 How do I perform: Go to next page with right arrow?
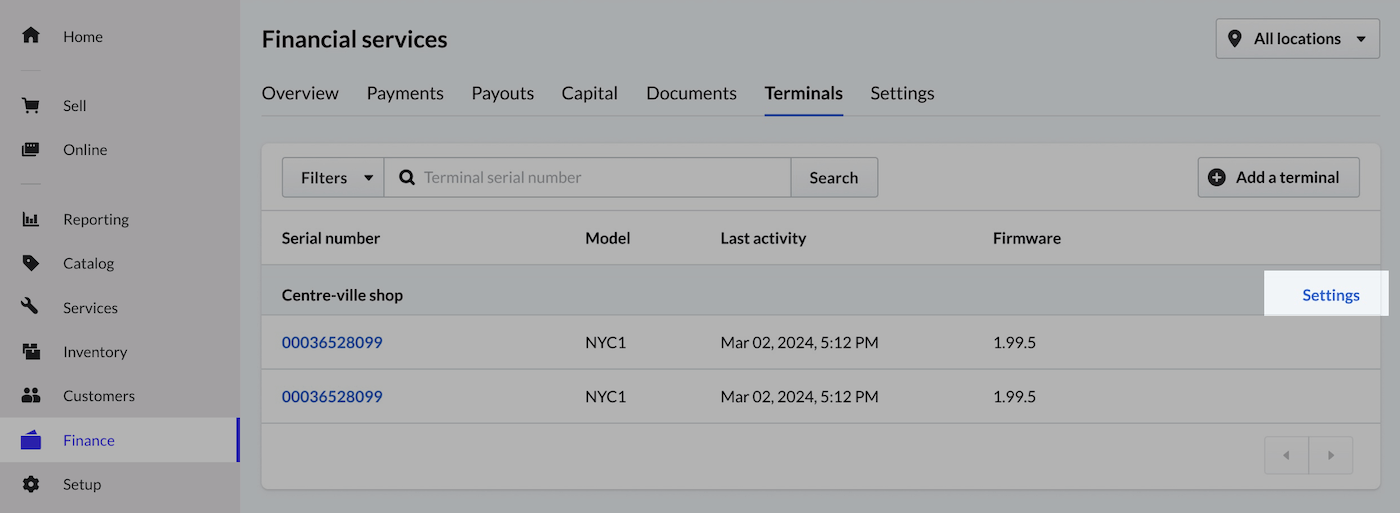[x=1330, y=455]
